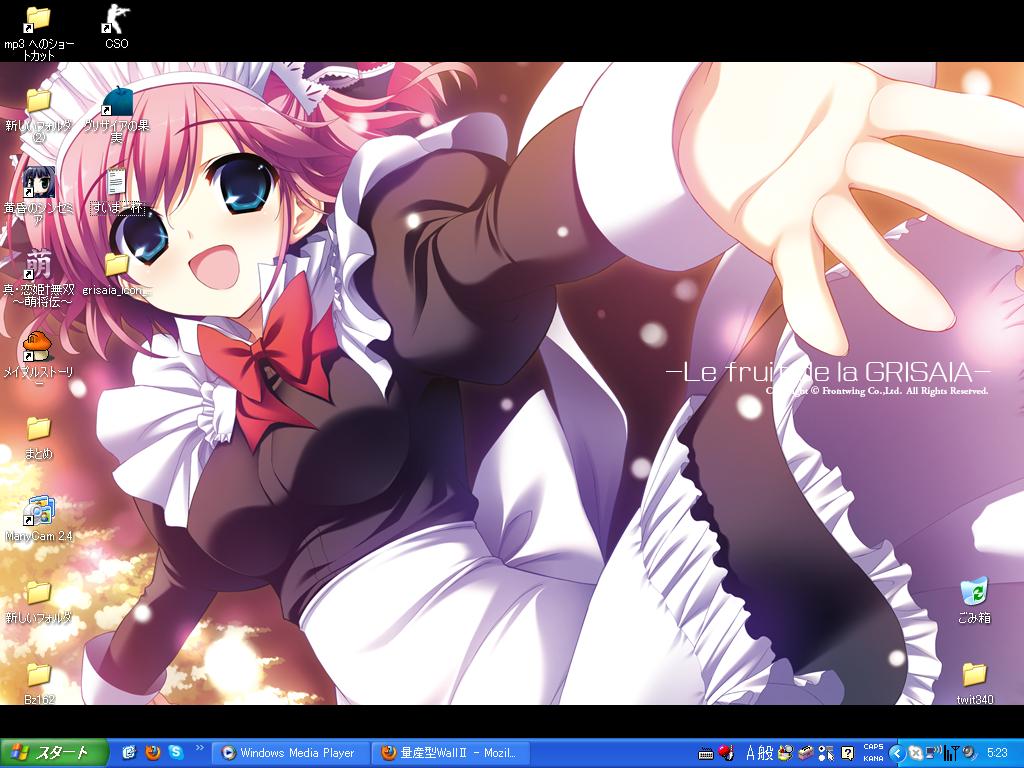Screen dimensions: 1024x768
Task: Open the wireless network connection tray icon
Action: [934, 753]
